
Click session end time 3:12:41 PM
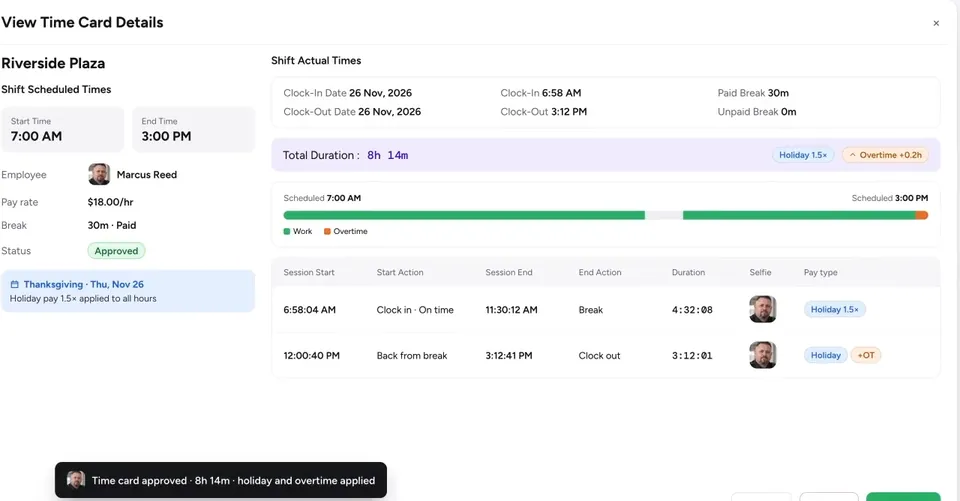coord(509,356)
